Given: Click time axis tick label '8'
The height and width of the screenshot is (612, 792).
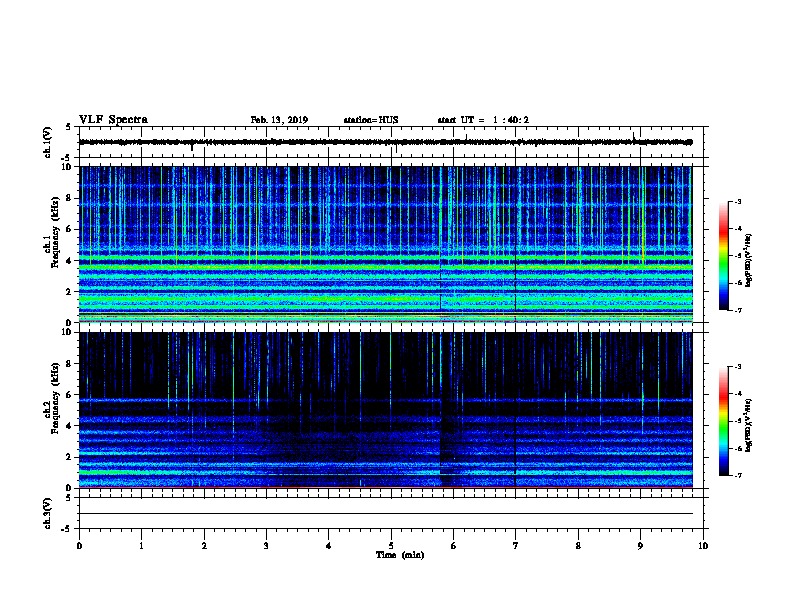Looking at the screenshot, I should (x=578, y=546).
